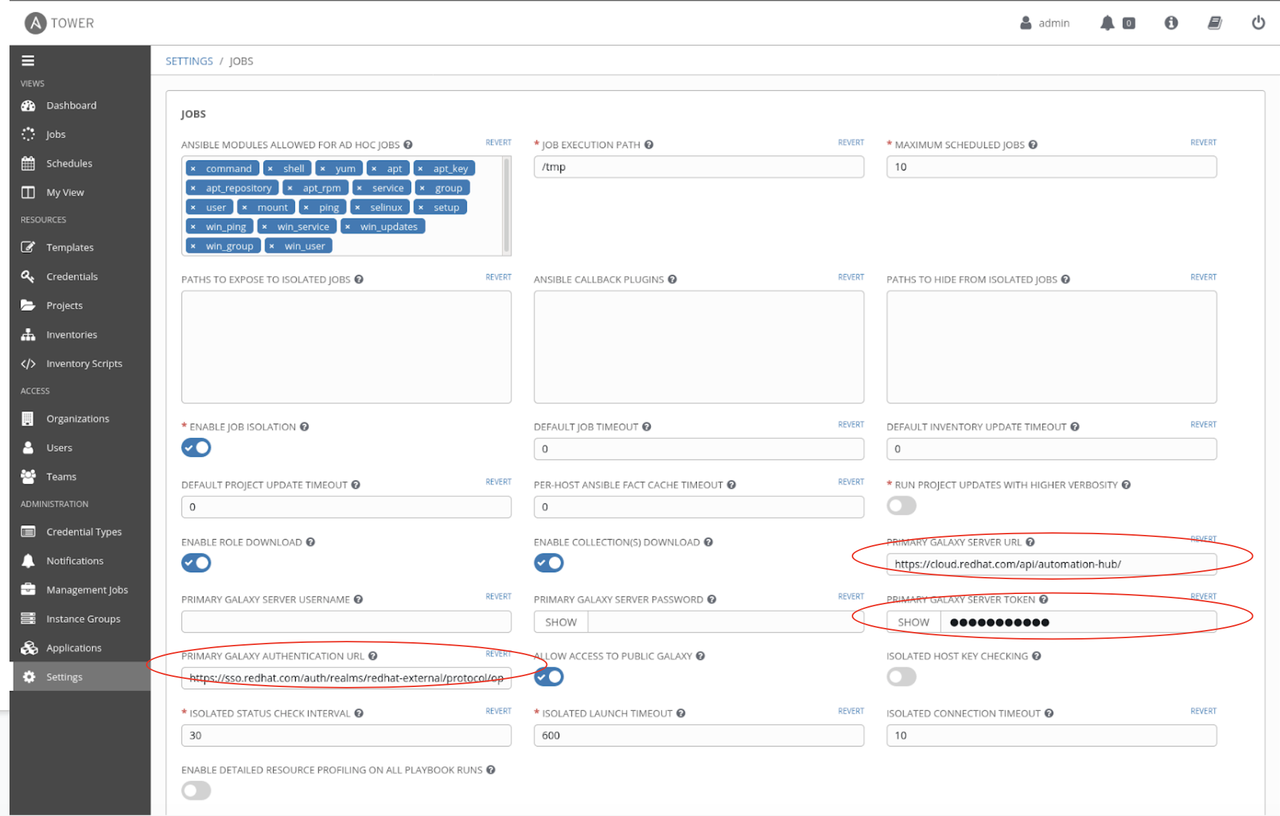The height and width of the screenshot is (816, 1280).
Task: Click help icon beside Job Execution Path
Action: click(649, 145)
